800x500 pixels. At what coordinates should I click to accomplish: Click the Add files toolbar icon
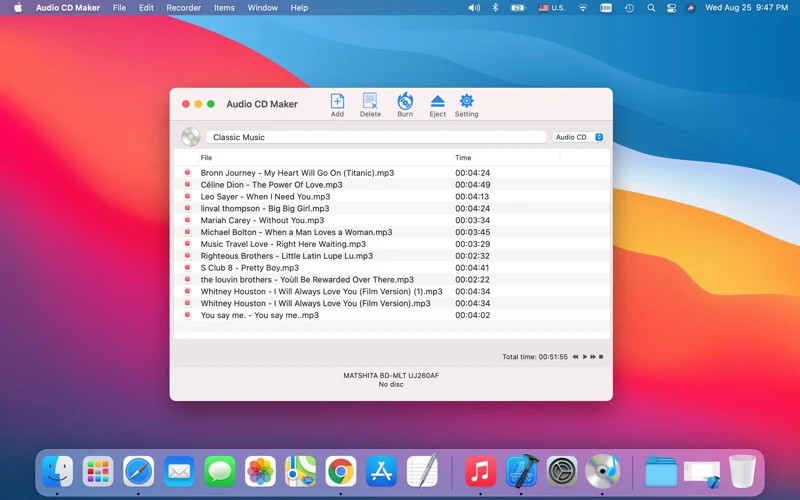(x=337, y=101)
